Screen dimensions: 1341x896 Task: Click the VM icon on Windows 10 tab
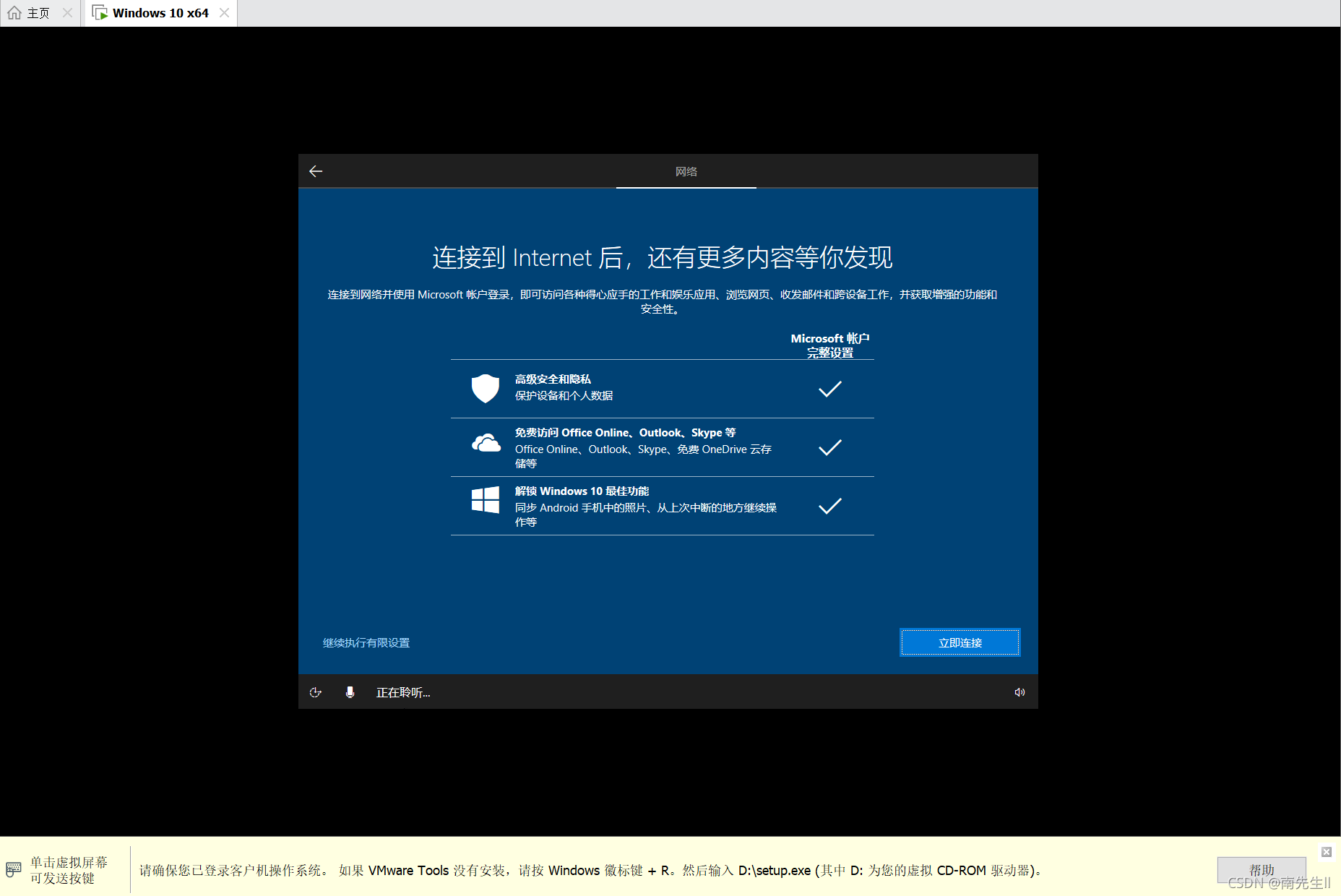tap(100, 13)
